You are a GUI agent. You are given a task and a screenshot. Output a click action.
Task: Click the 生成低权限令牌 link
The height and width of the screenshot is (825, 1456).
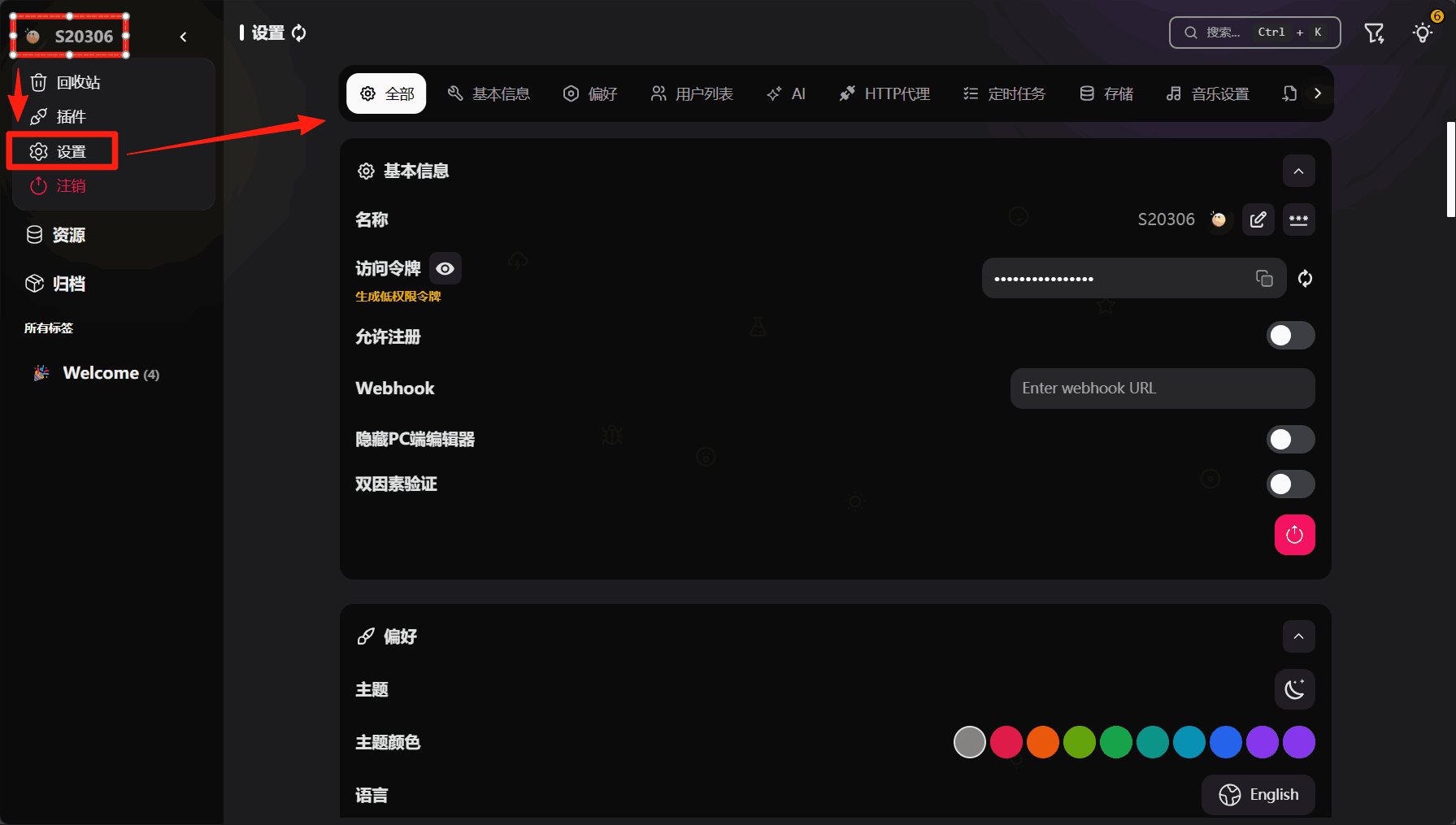pos(398,297)
